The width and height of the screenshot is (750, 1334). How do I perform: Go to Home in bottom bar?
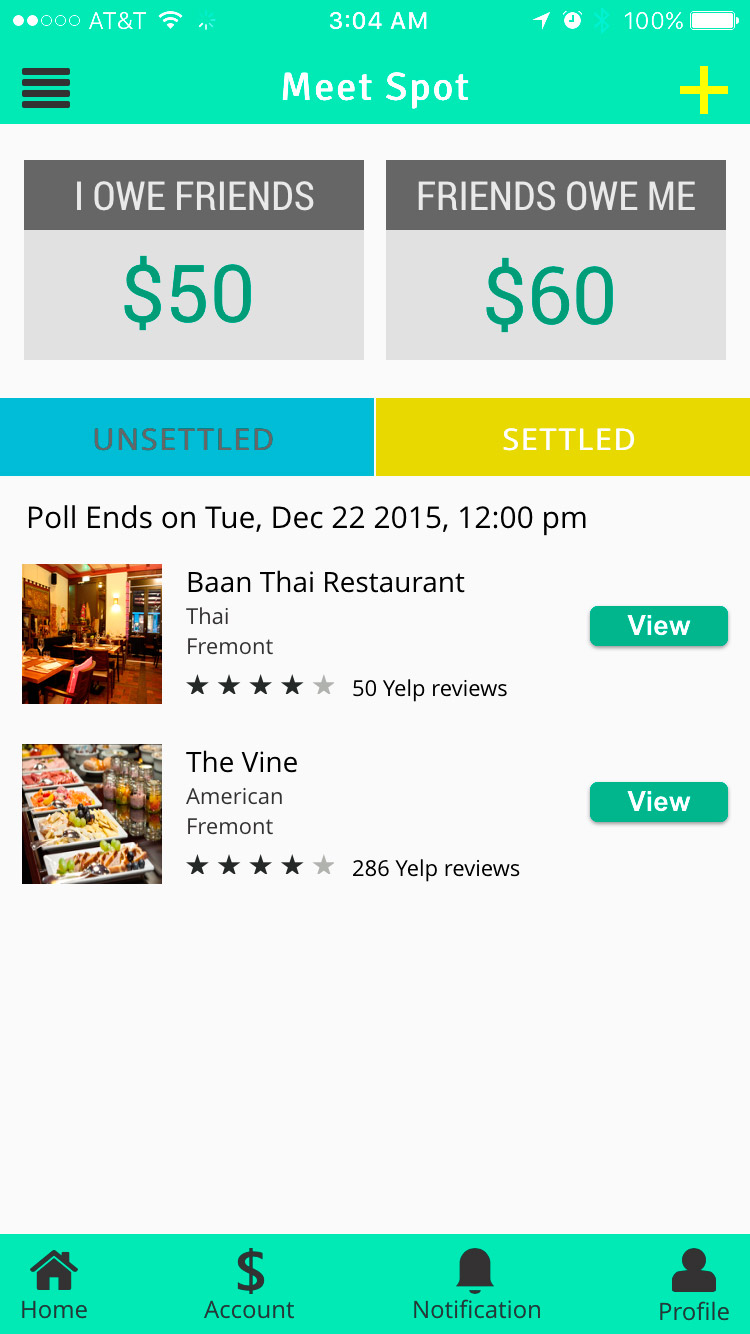tap(54, 1286)
